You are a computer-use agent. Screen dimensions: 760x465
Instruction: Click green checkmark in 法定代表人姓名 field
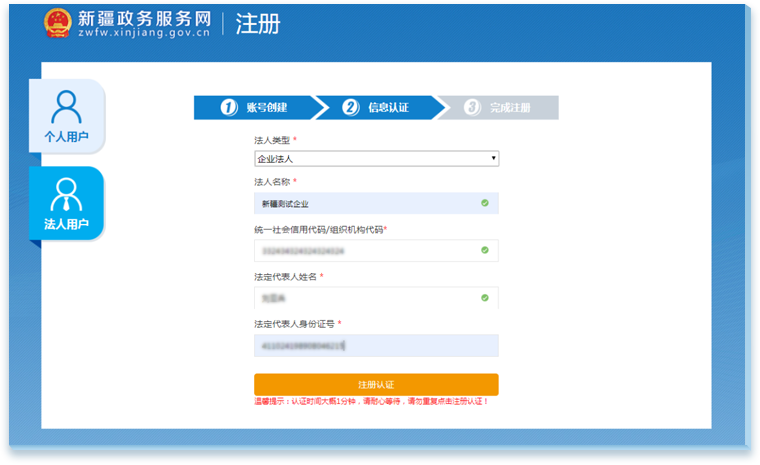(484, 297)
